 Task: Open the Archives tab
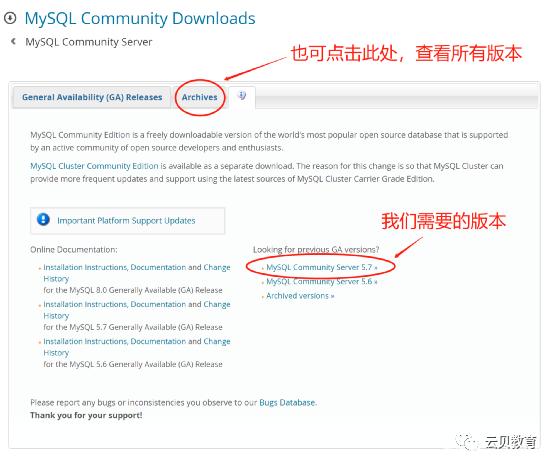[x=200, y=97]
